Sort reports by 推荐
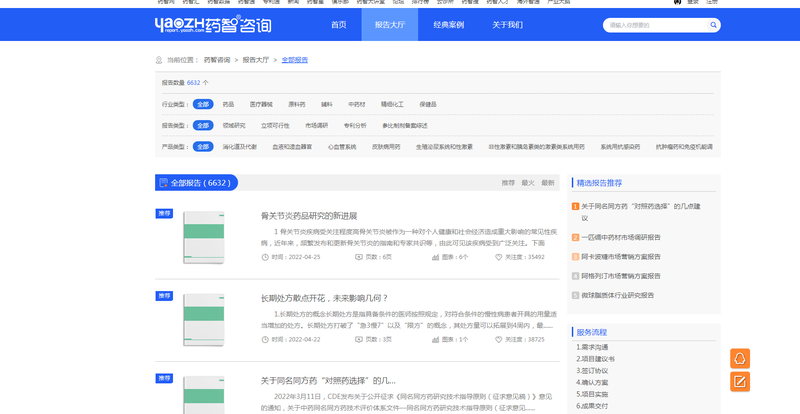 click(508, 183)
